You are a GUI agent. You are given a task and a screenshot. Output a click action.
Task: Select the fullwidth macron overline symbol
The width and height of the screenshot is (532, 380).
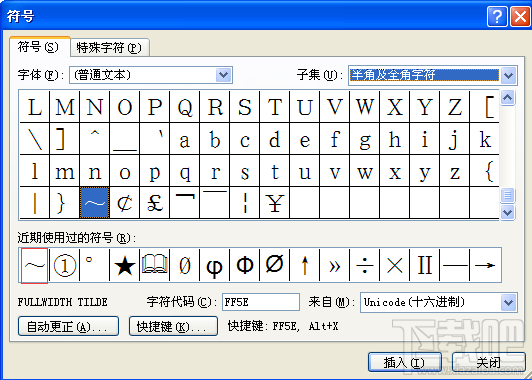pyautogui.click(x=214, y=203)
